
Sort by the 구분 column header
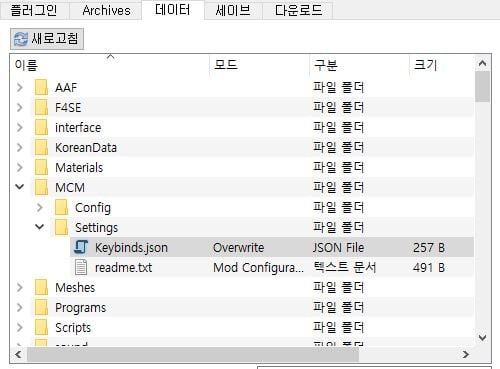pyautogui.click(x=359, y=65)
